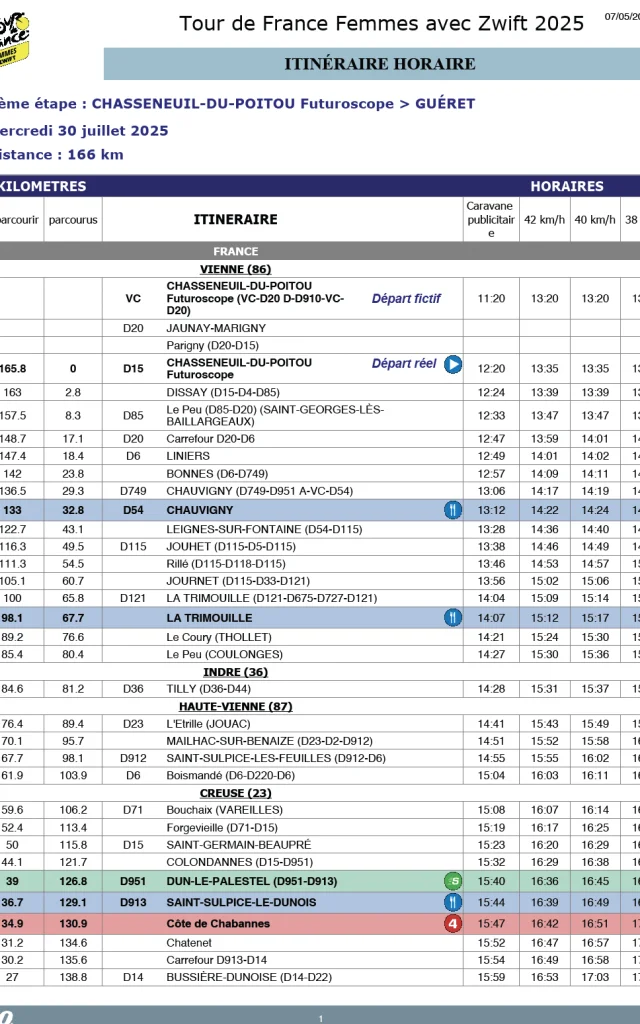Click BONNES (D6-D749) entry

click(x=217, y=473)
